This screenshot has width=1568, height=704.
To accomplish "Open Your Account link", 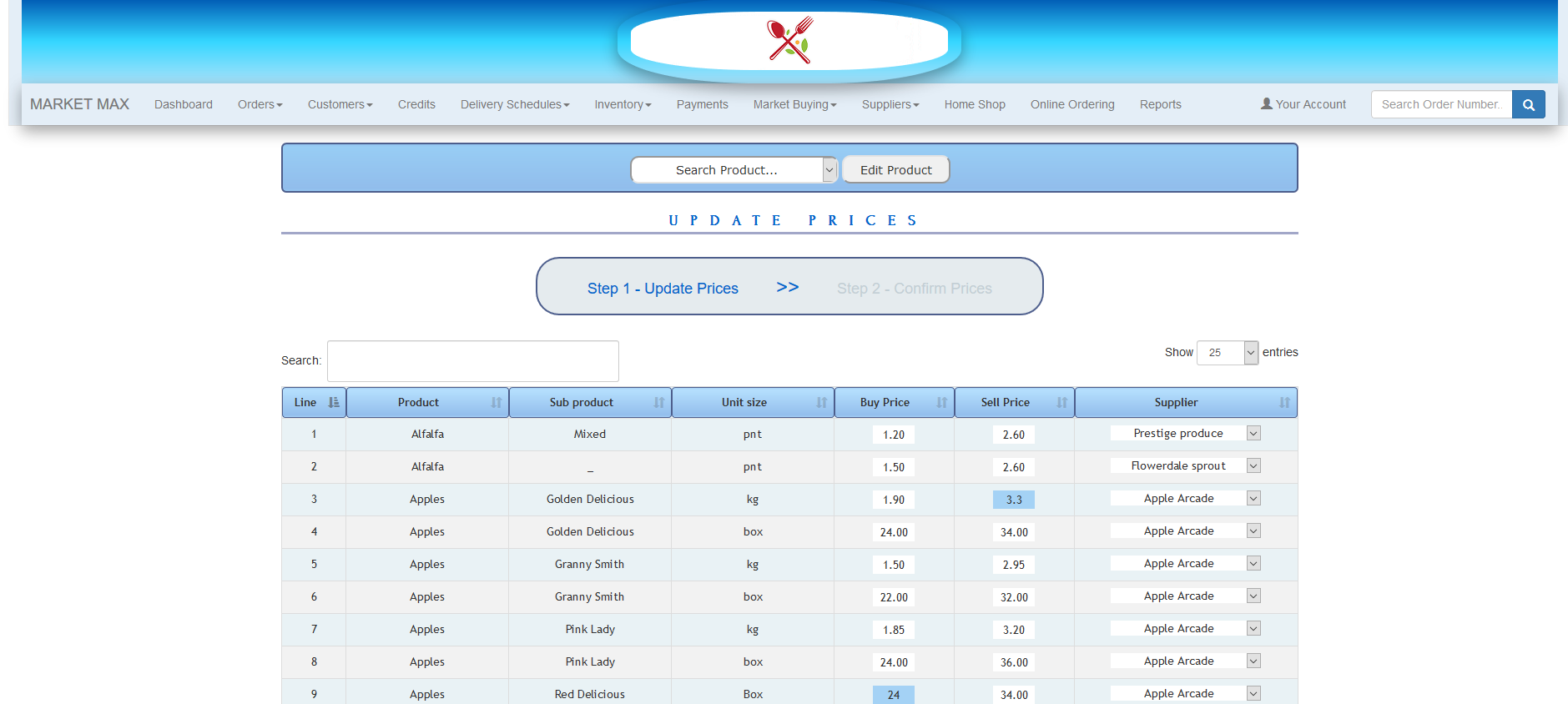I will [x=1303, y=104].
